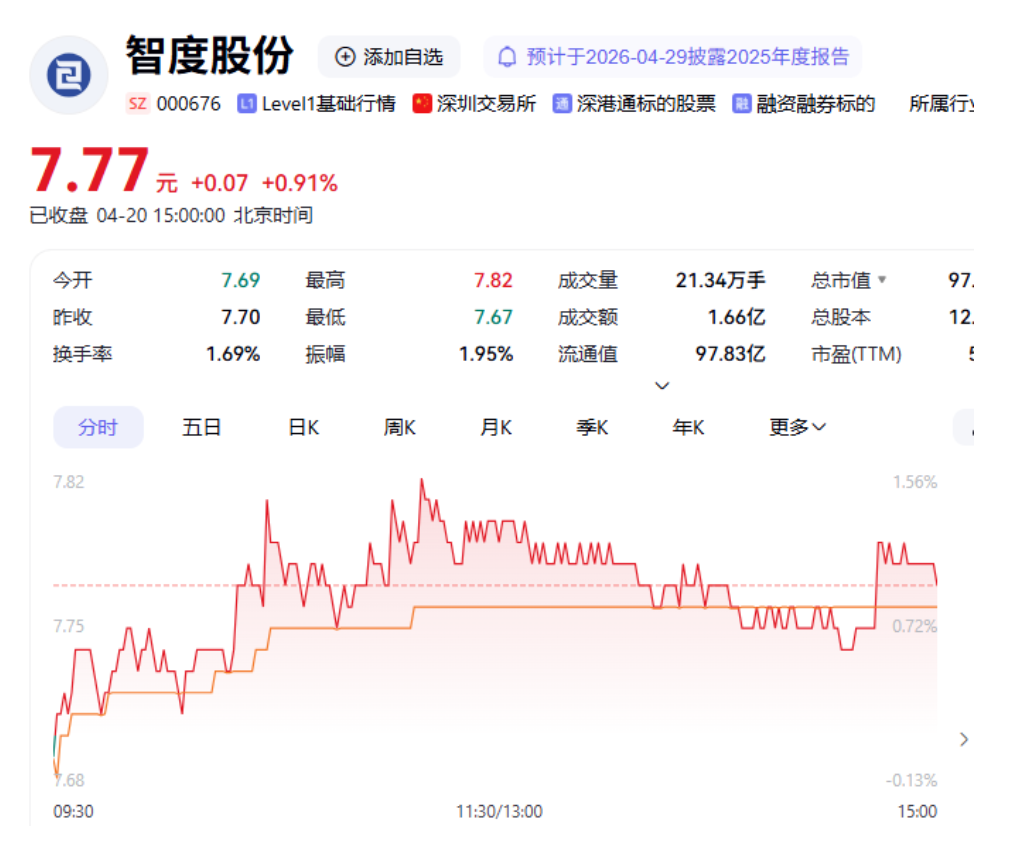Select the 分时 tab
The width and height of the screenshot is (1014, 855).
pos(98,428)
